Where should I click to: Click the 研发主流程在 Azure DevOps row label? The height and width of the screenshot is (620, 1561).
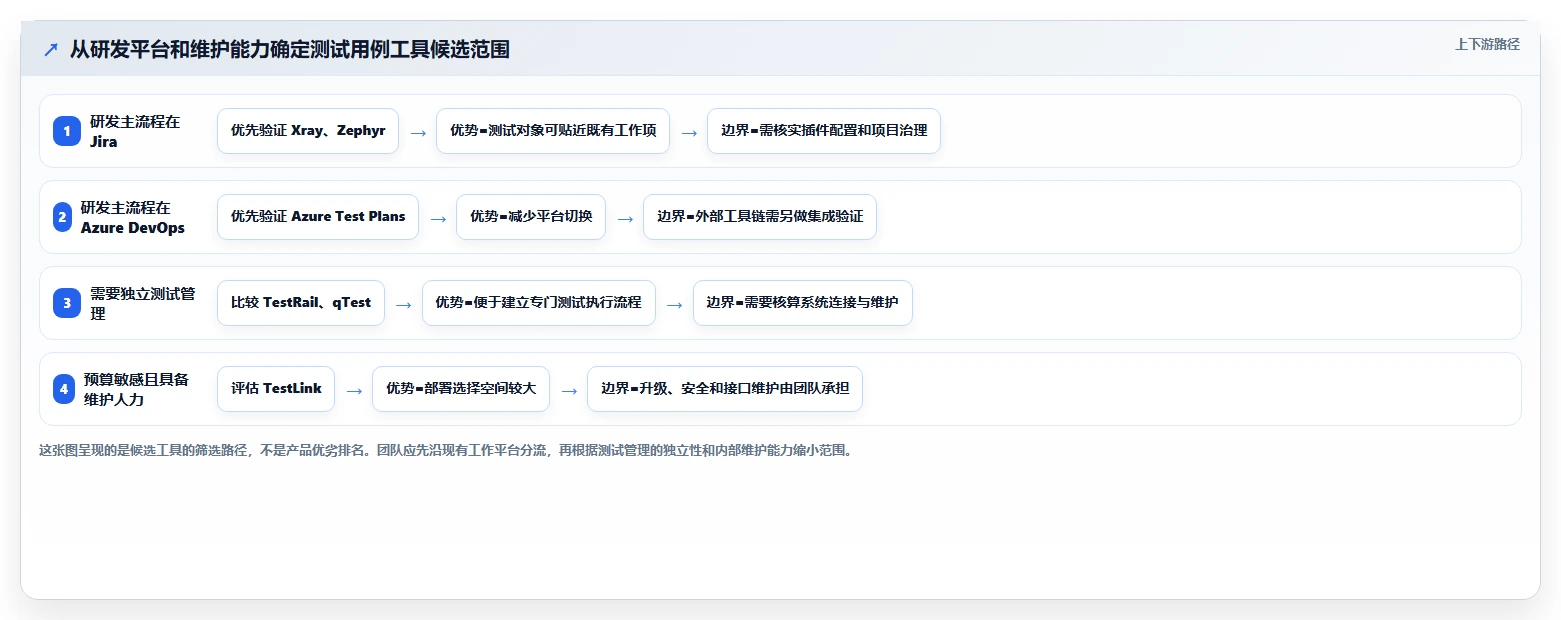pos(133,217)
